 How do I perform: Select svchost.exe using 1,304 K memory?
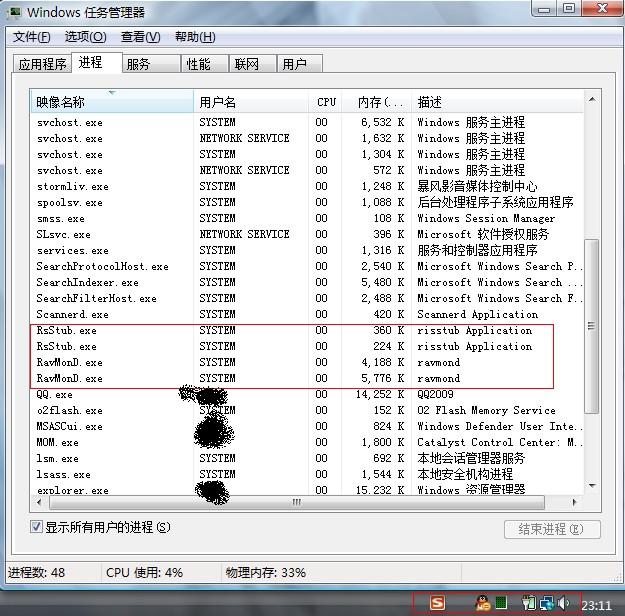(307, 154)
